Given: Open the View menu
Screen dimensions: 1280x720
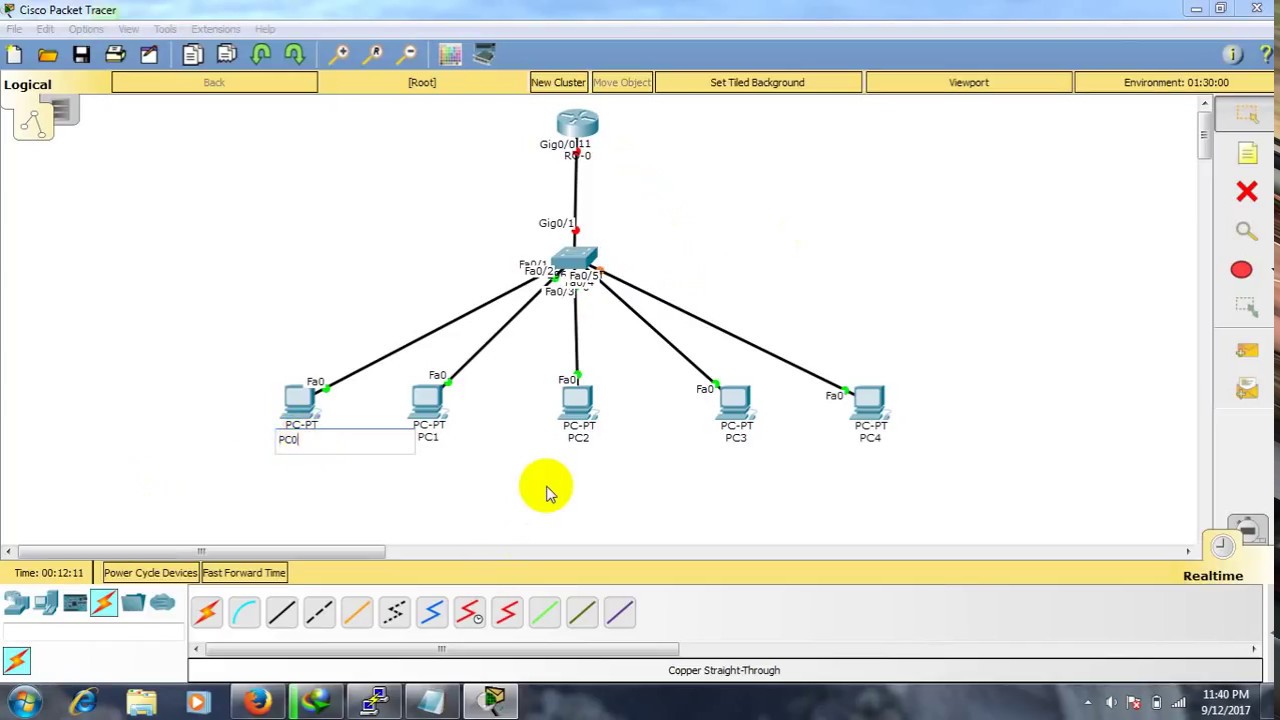Looking at the screenshot, I should [x=128, y=29].
